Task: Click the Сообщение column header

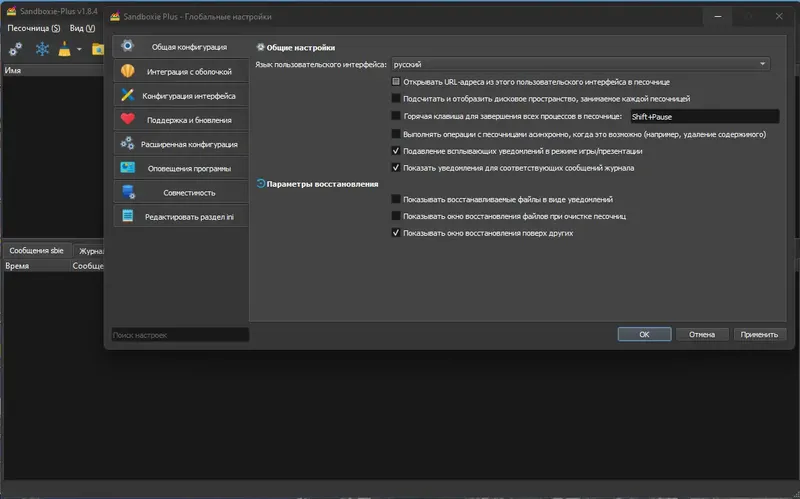Action: 87,265
